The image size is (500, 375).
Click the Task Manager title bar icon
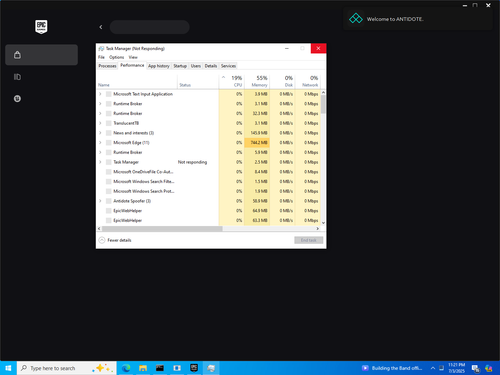pyautogui.click(x=101, y=49)
